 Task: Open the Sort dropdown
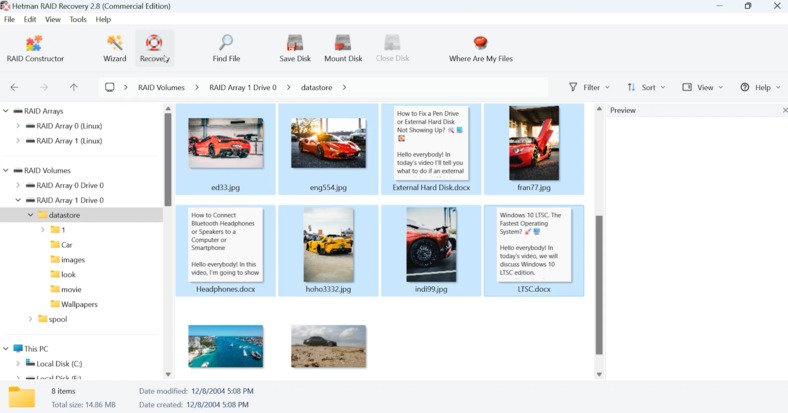646,88
